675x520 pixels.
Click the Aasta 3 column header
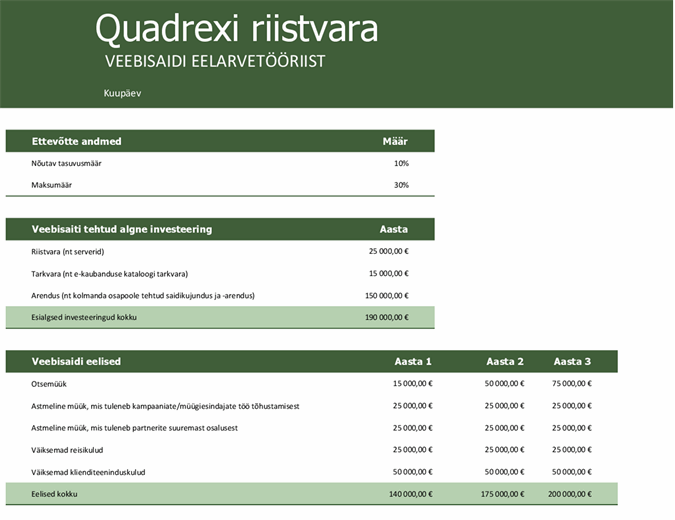coord(572,361)
